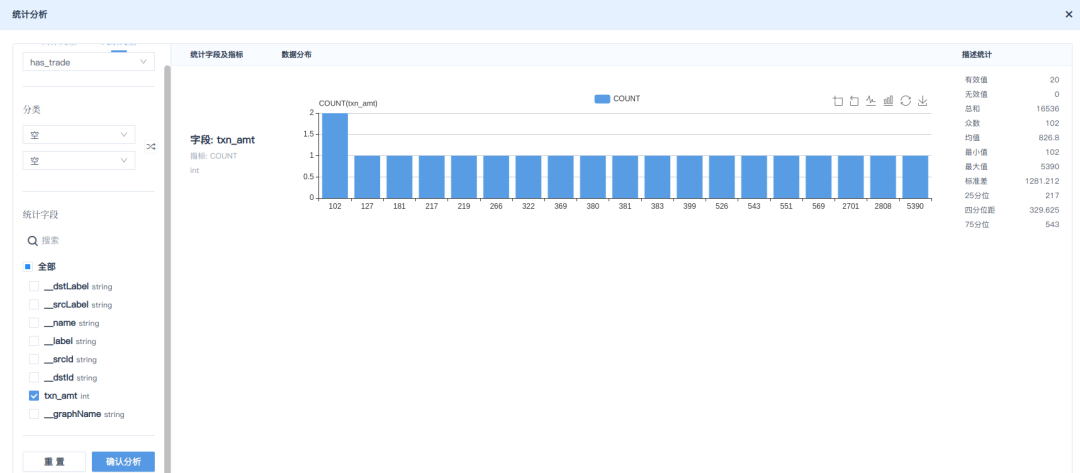Toggle the 全部 select-all checkbox

[28, 267]
